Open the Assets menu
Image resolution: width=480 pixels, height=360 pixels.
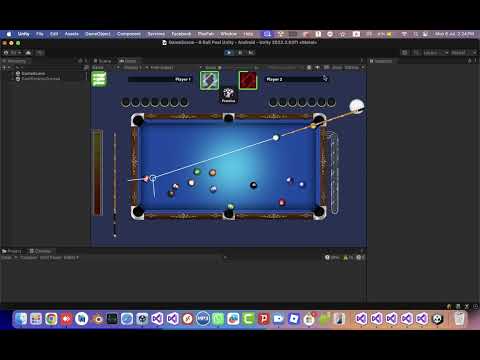pos(72,34)
